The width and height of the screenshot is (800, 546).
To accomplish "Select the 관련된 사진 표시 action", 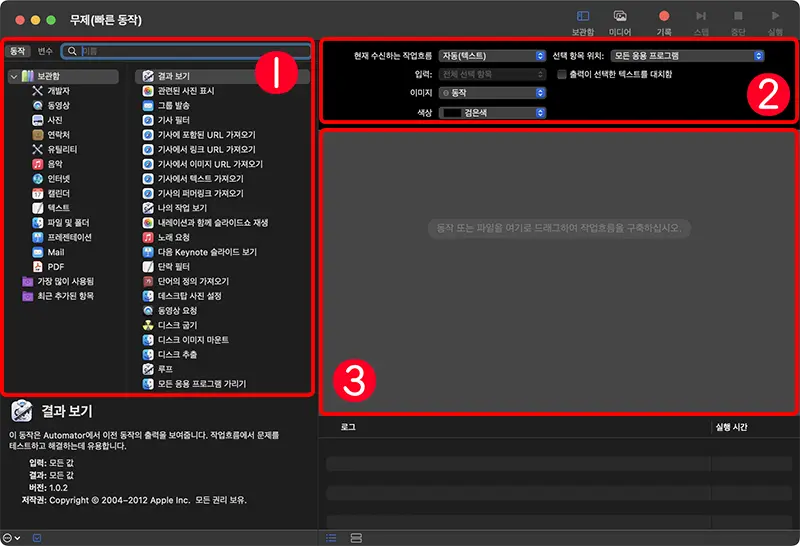I will (178, 91).
